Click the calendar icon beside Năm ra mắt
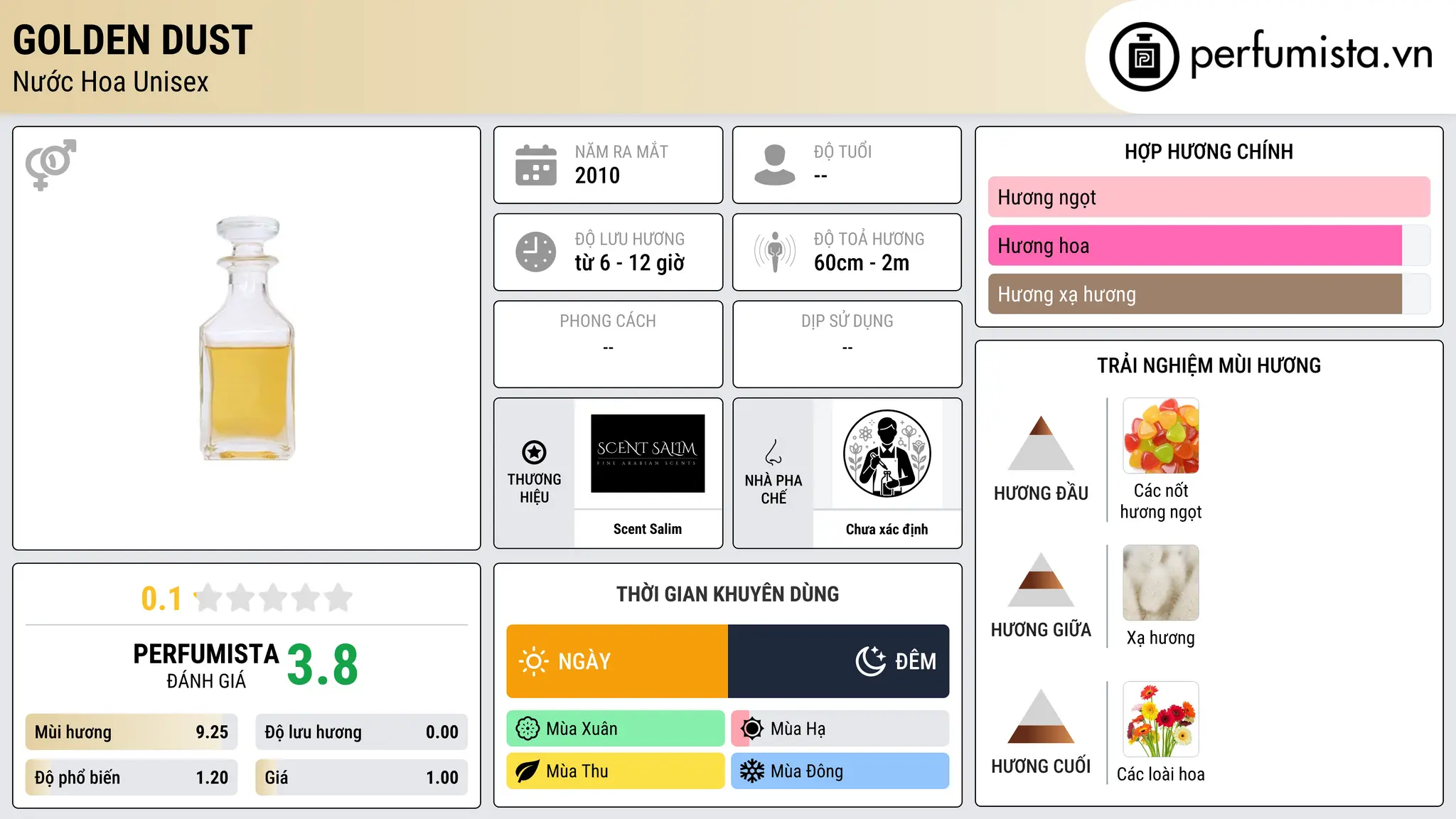Viewport: 1456px width, 819px height. point(536,165)
